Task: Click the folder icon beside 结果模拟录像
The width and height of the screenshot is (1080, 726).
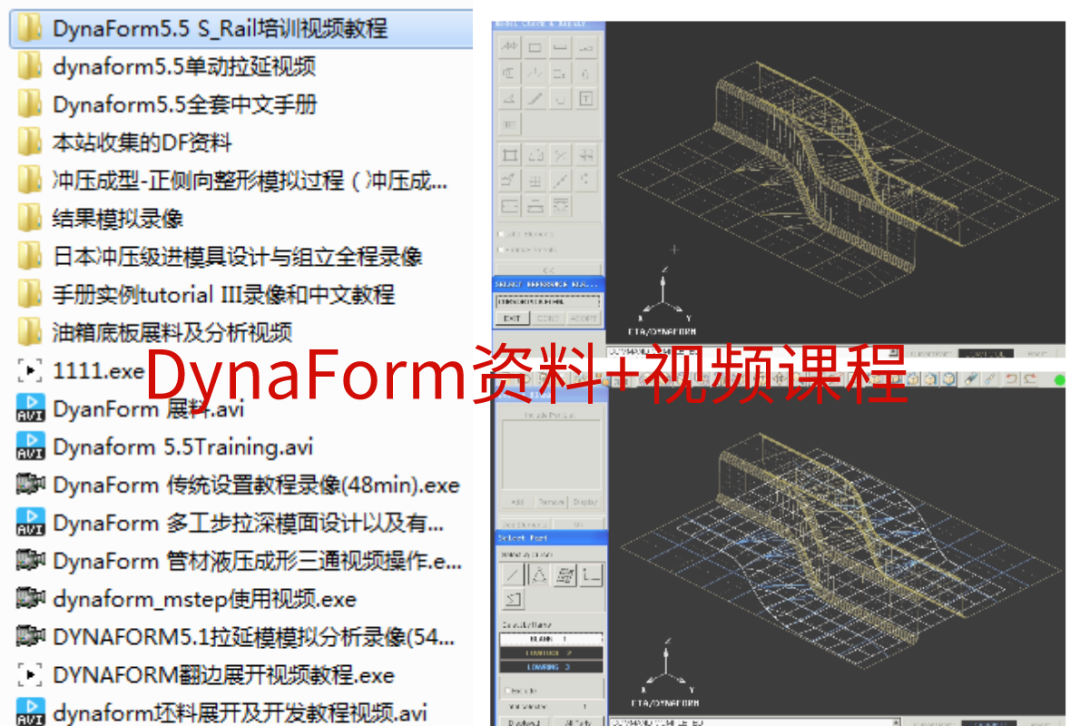Action: click(30, 218)
